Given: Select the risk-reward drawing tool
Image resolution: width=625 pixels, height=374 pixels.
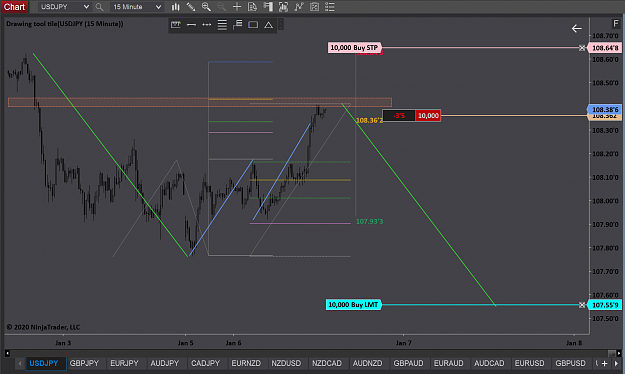Looking at the screenshot, I should click(x=176, y=25).
